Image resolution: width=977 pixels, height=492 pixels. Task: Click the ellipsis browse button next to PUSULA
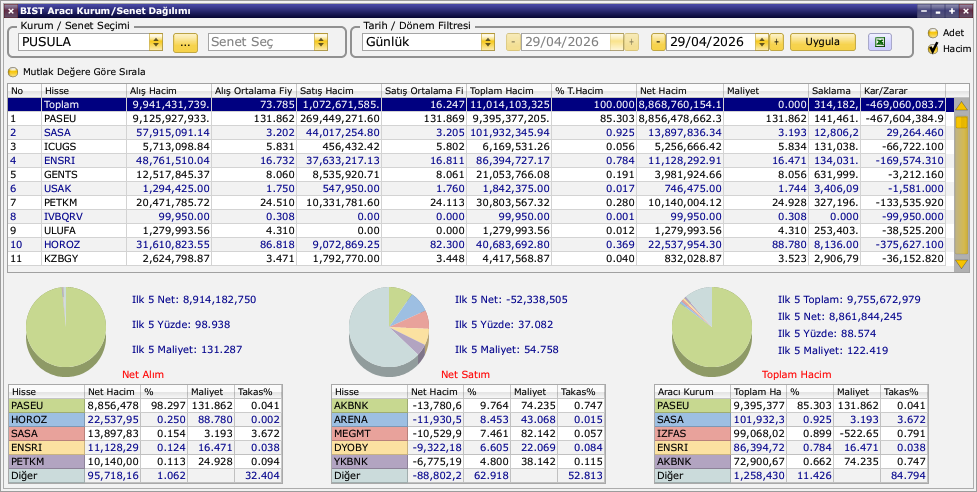pyautogui.click(x=185, y=42)
